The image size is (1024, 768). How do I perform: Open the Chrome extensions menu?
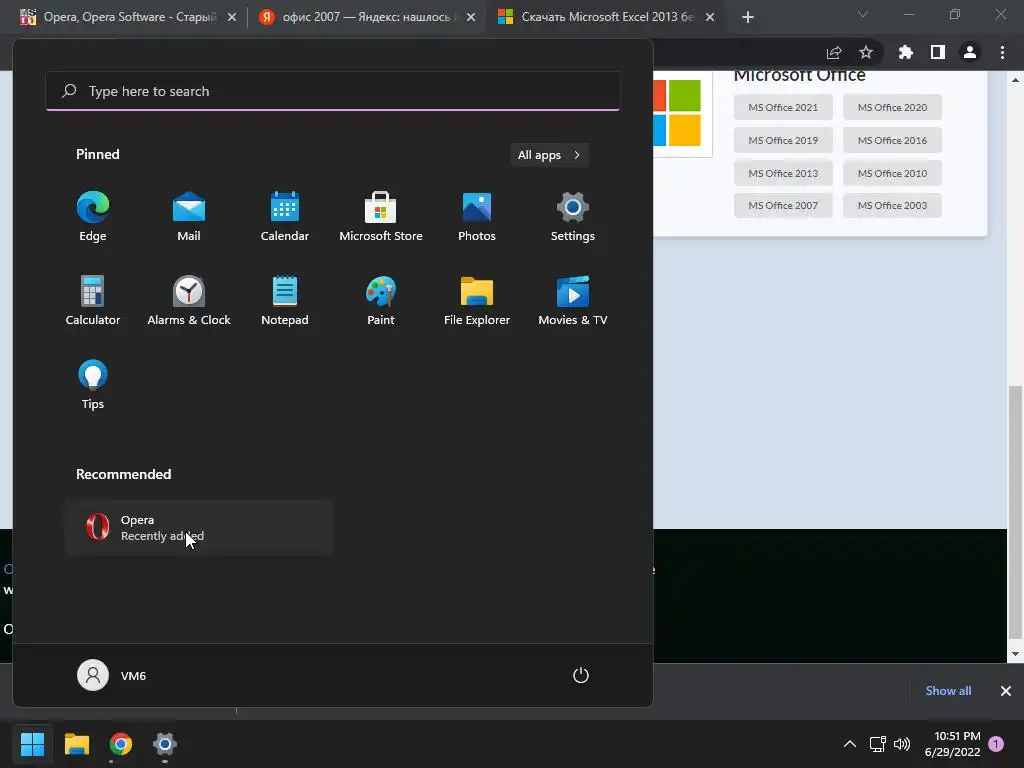click(x=905, y=52)
